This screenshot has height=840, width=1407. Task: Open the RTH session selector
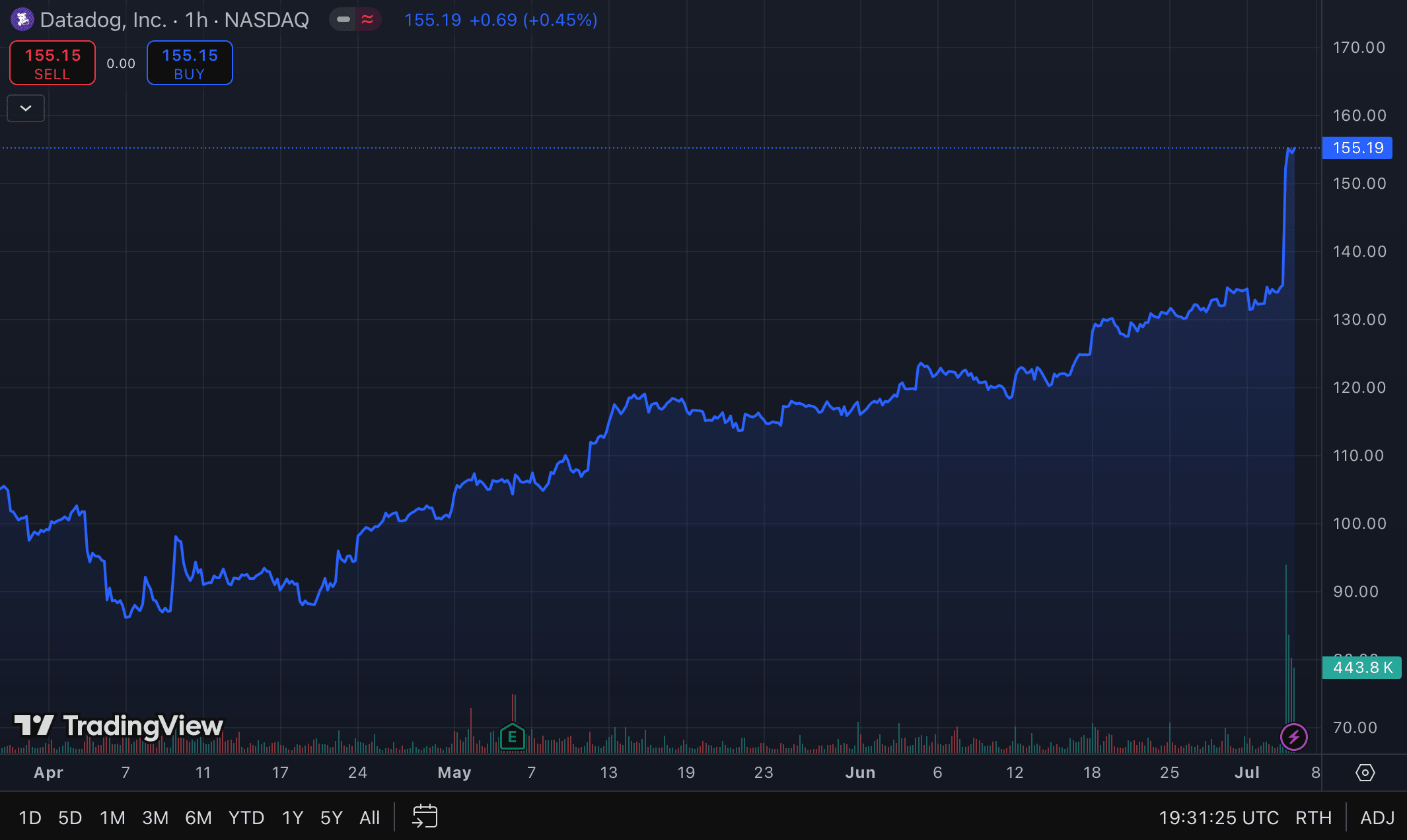pos(1313,818)
